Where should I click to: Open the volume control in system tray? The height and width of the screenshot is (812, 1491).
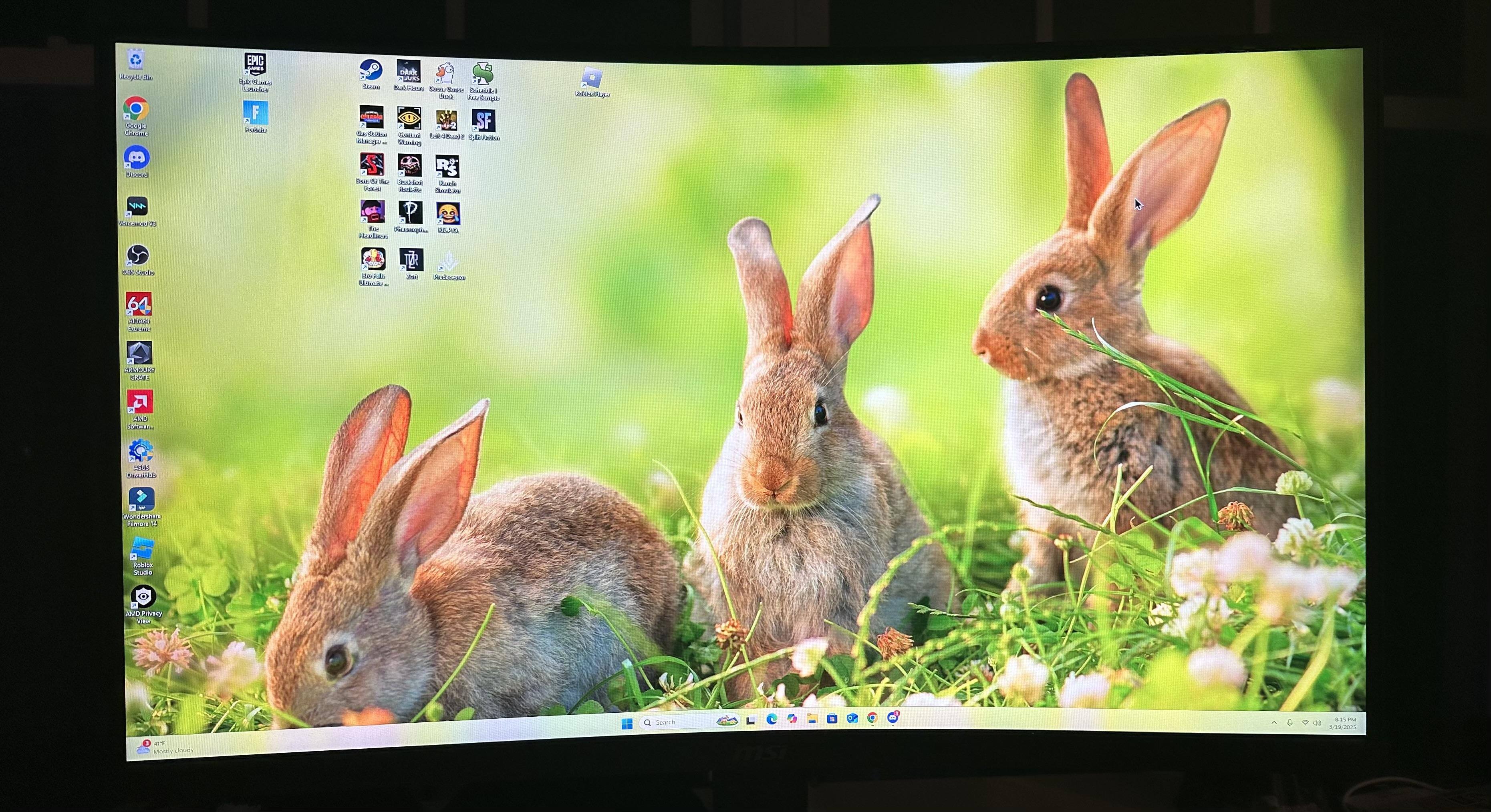(1318, 723)
